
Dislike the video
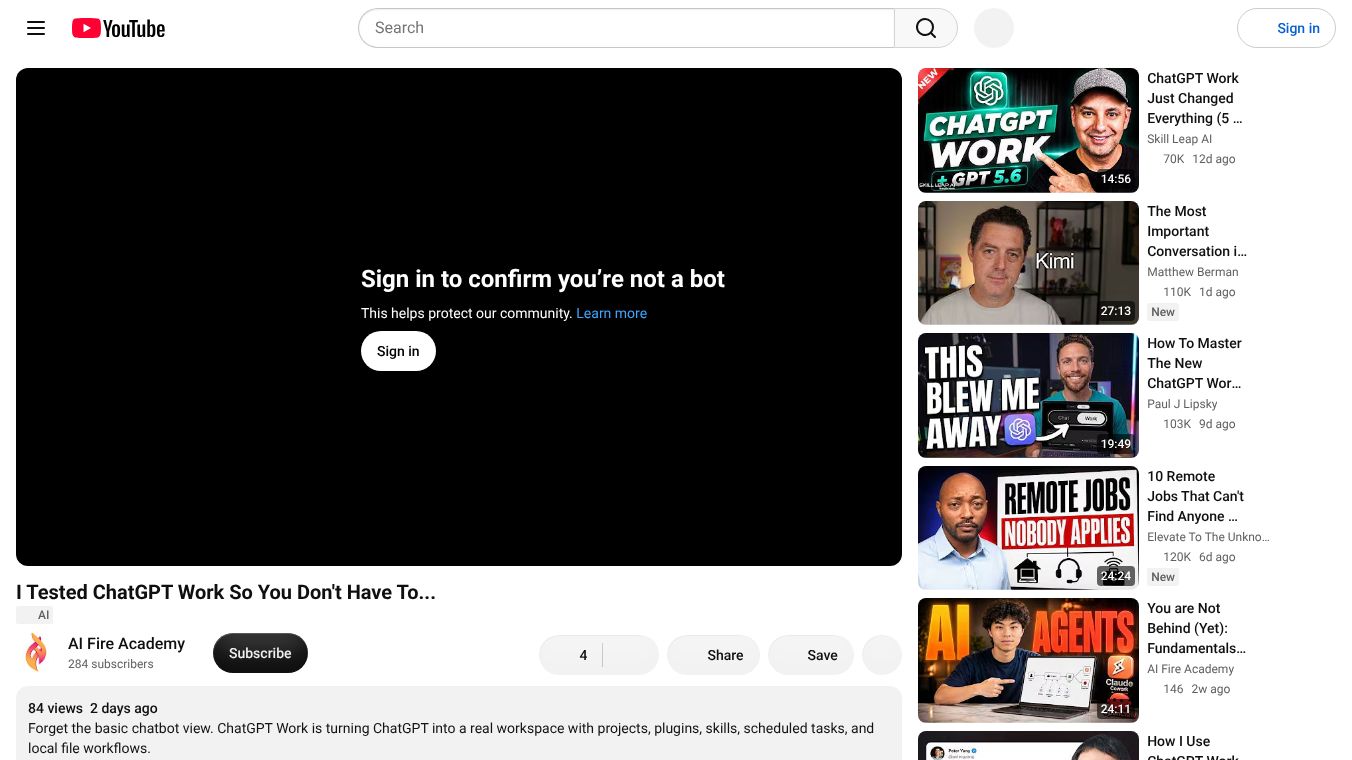(630, 655)
